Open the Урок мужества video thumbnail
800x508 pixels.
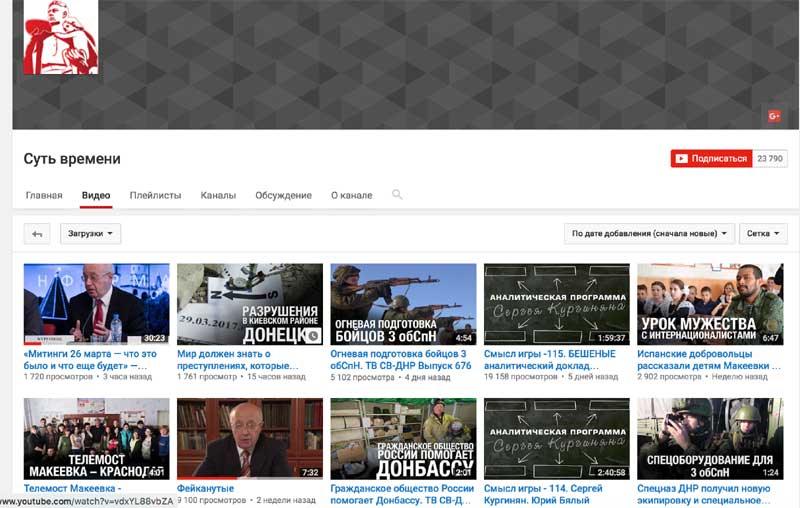709,304
